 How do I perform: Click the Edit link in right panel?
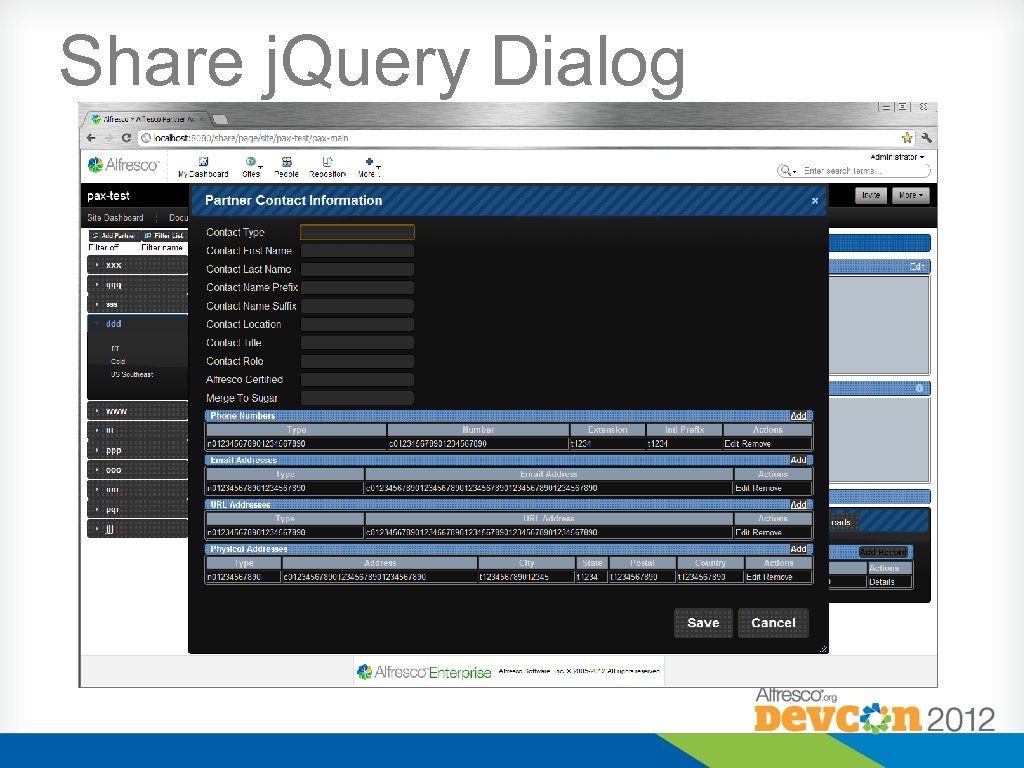point(917,266)
